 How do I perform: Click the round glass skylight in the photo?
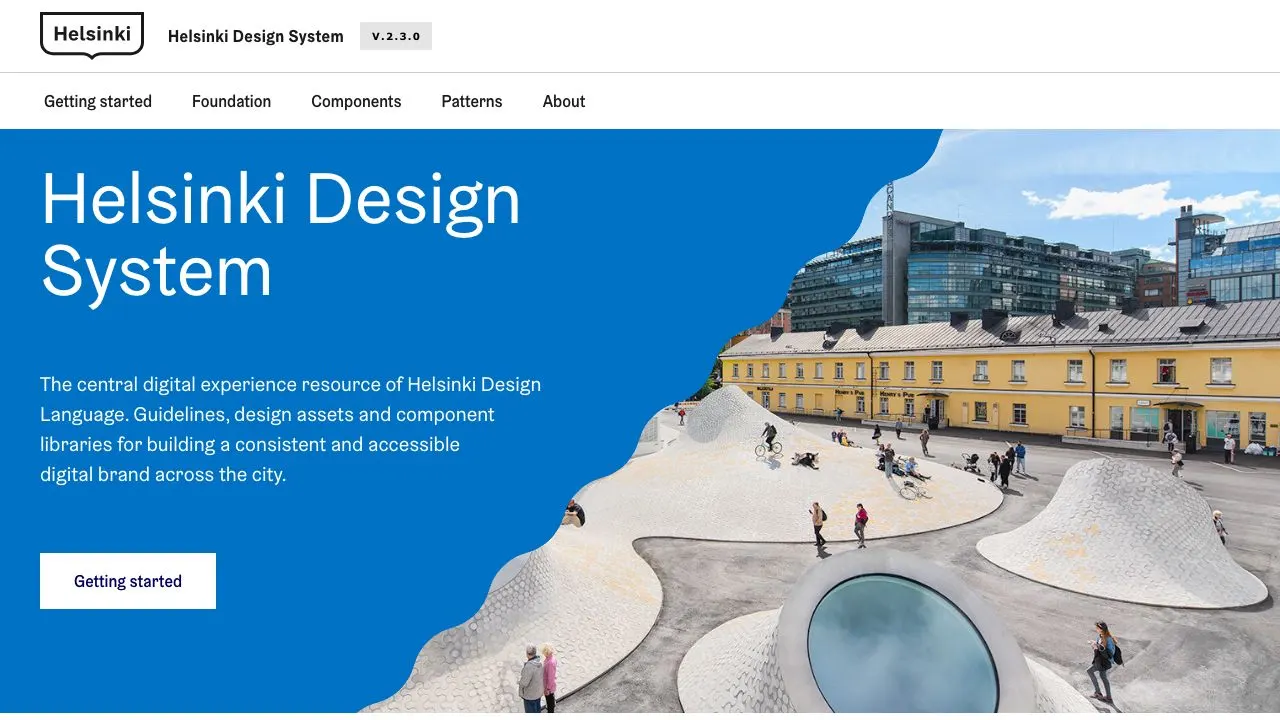902,641
